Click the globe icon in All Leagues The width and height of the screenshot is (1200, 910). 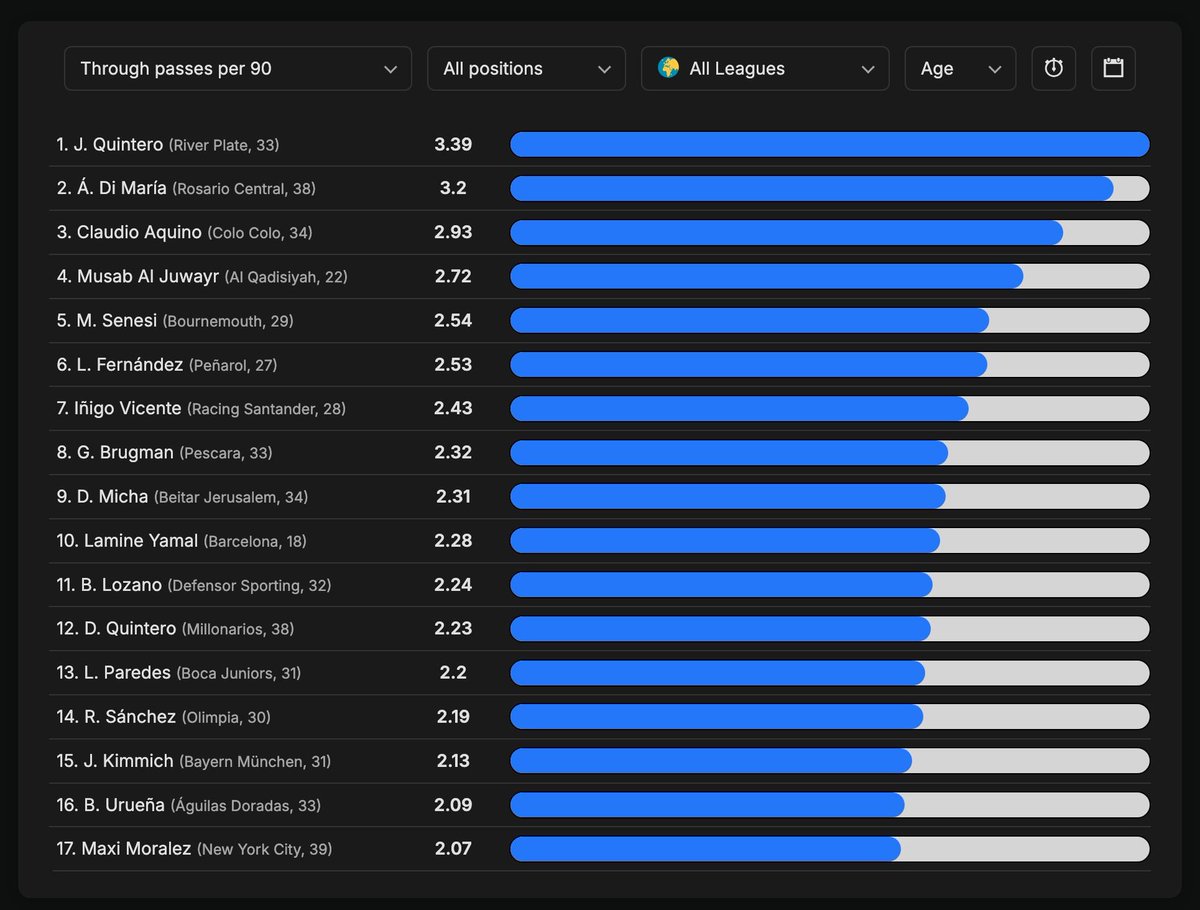click(x=668, y=68)
